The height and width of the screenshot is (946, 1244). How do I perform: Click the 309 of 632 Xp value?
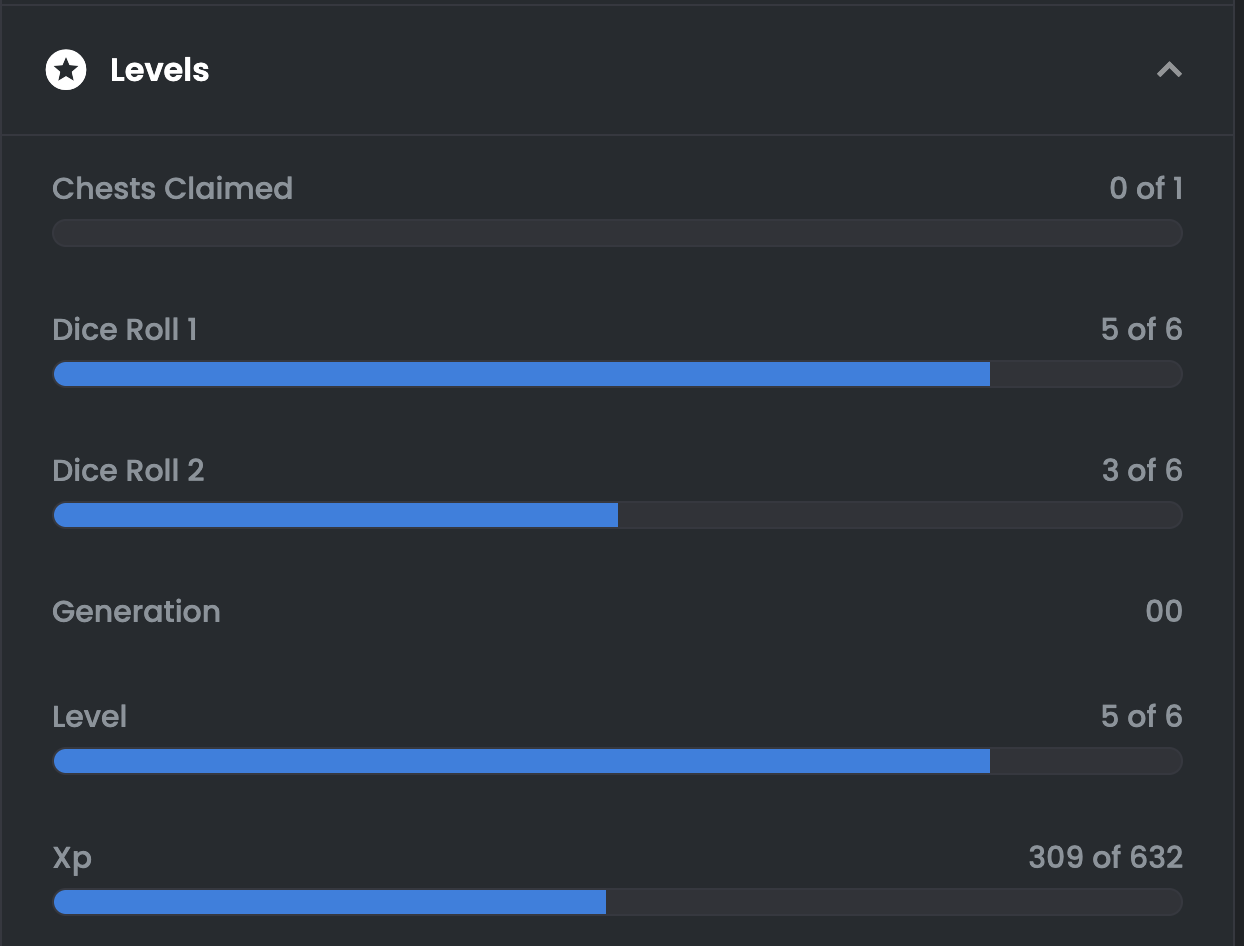click(1105, 857)
